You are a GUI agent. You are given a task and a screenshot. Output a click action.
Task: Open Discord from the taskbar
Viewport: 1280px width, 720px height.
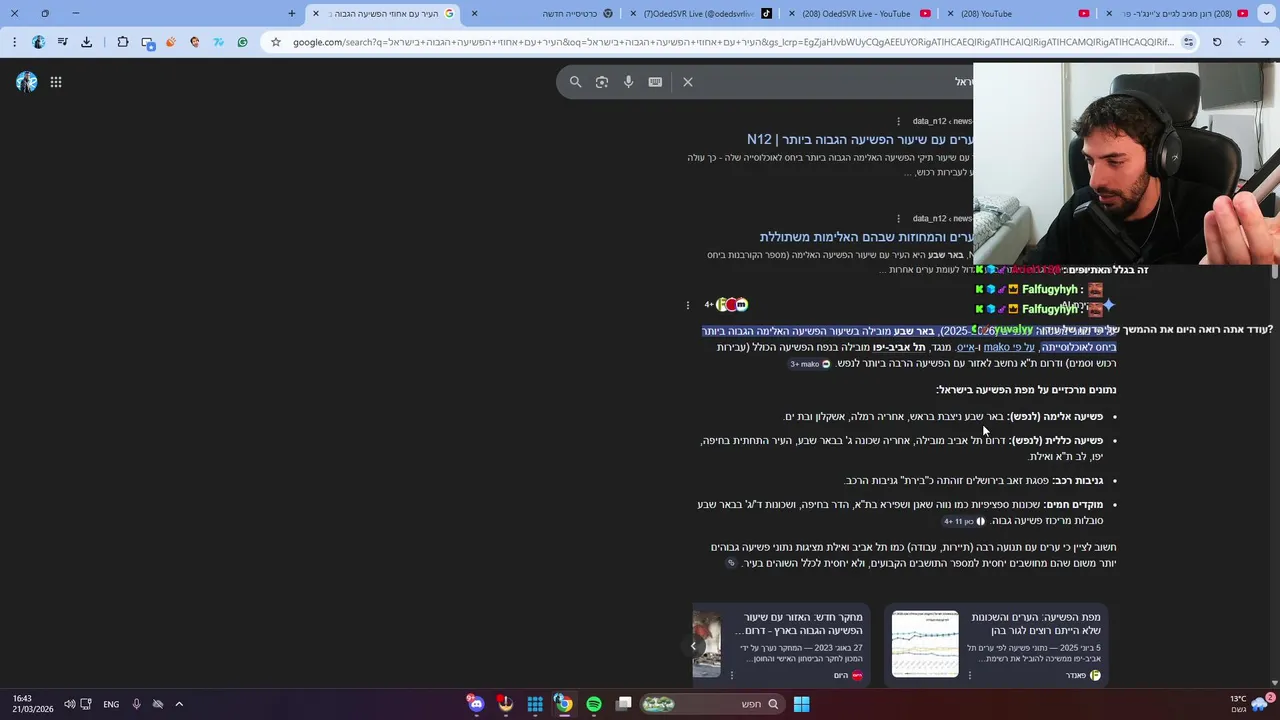476,704
